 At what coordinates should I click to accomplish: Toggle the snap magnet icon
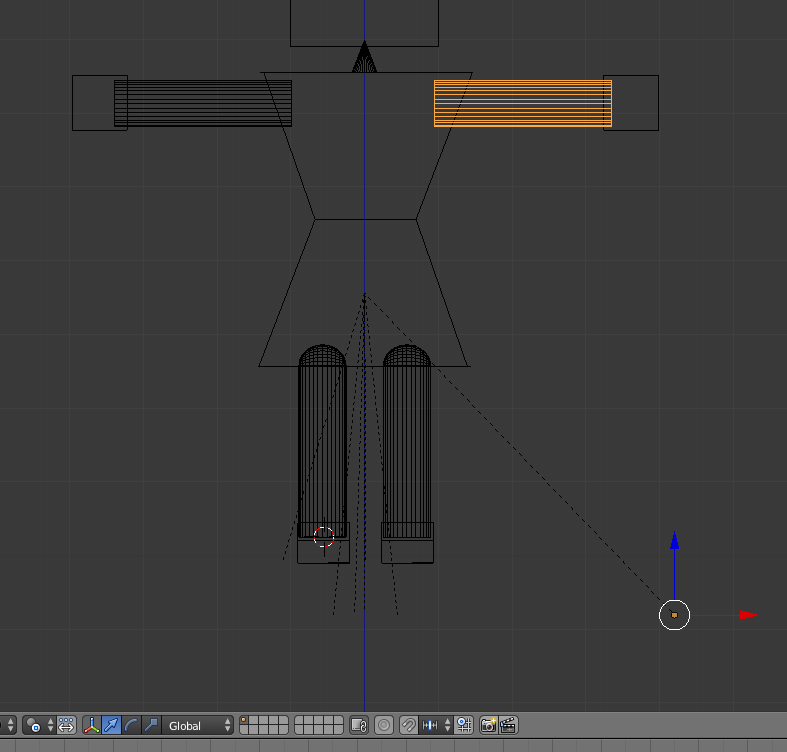[x=408, y=725]
